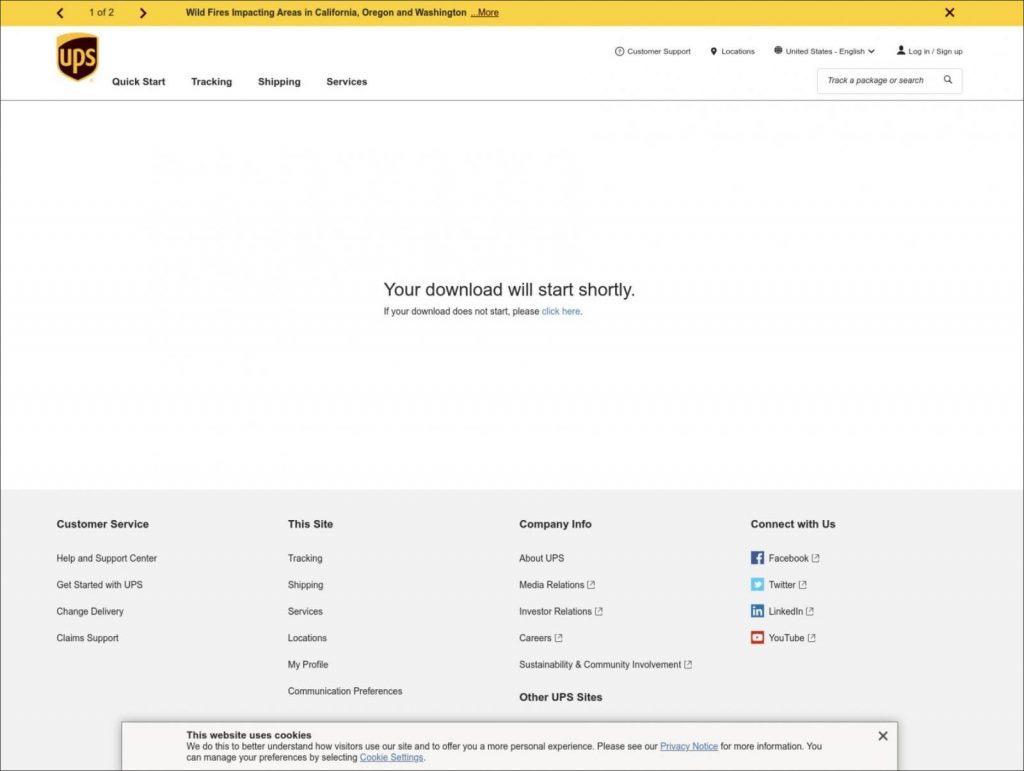Open Communication Preferences footer link

(345, 691)
